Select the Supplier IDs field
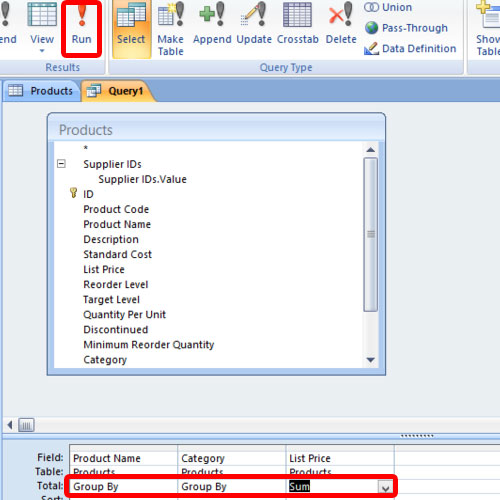Screen dimensions: 500x500 [x=112, y=164]
